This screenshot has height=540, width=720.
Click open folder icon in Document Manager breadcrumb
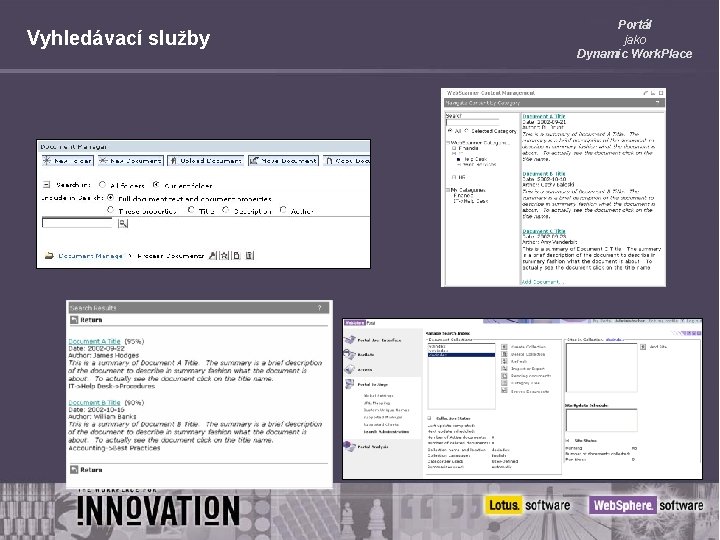[49, 256]
